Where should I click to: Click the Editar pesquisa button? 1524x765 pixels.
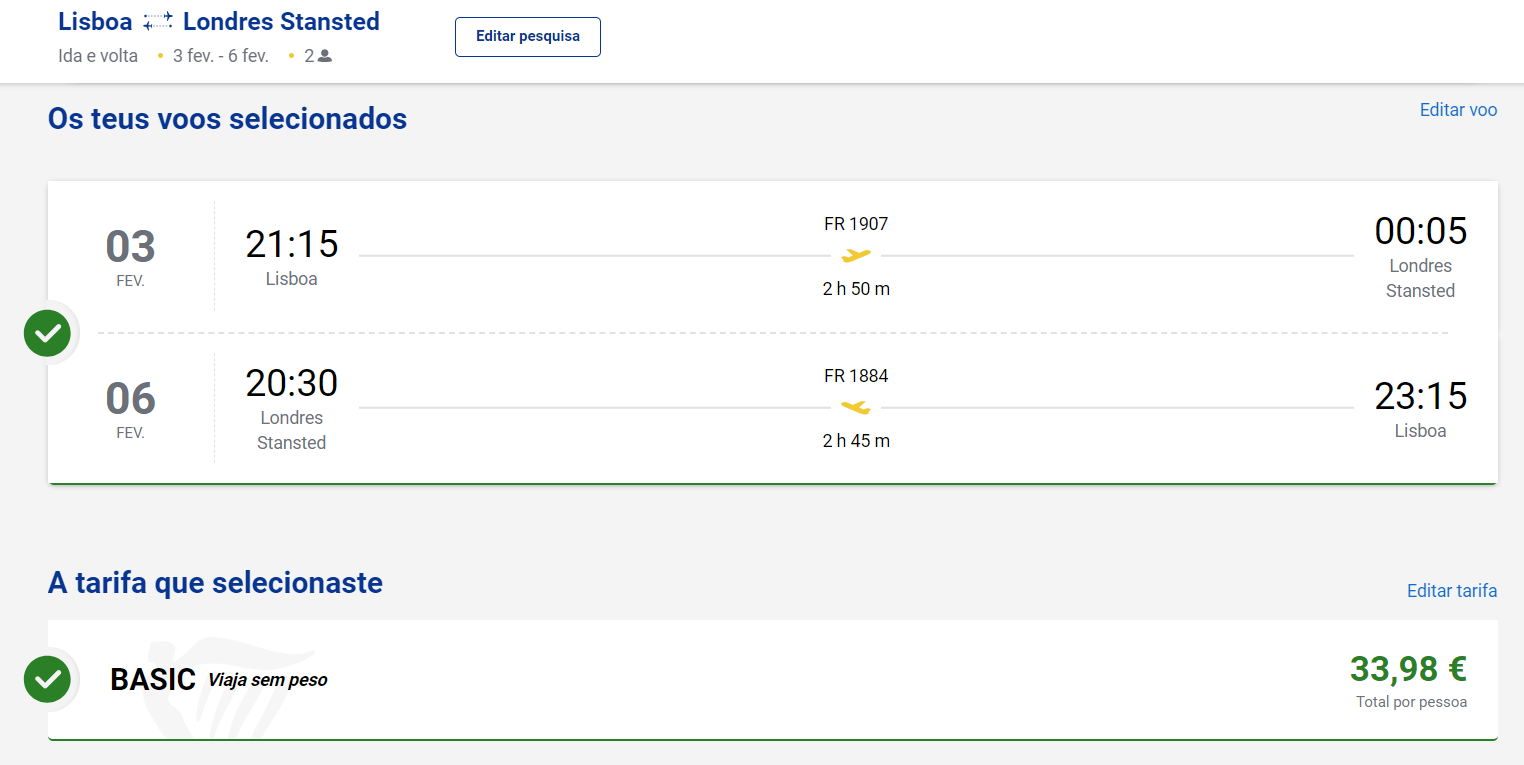[x=528, y=37]
